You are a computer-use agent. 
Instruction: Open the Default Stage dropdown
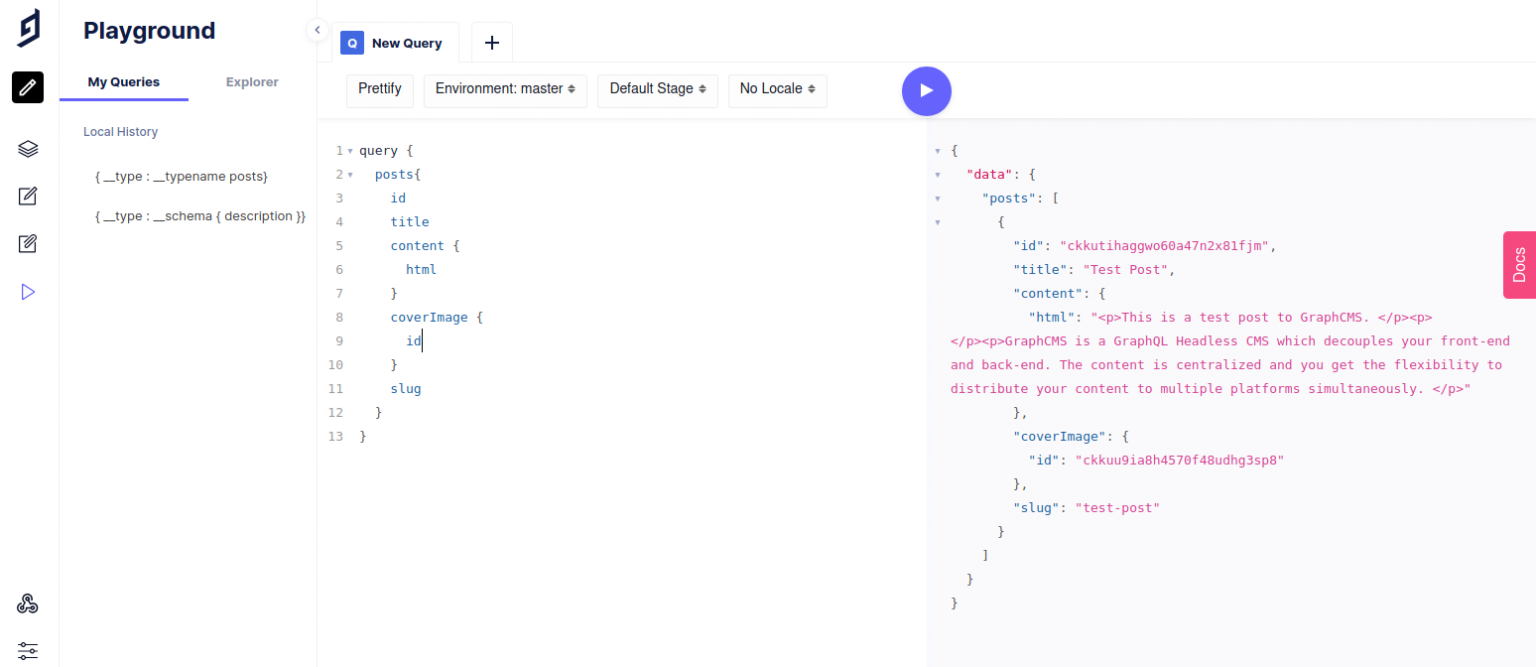pyautogui.click(x=657, y=90)
